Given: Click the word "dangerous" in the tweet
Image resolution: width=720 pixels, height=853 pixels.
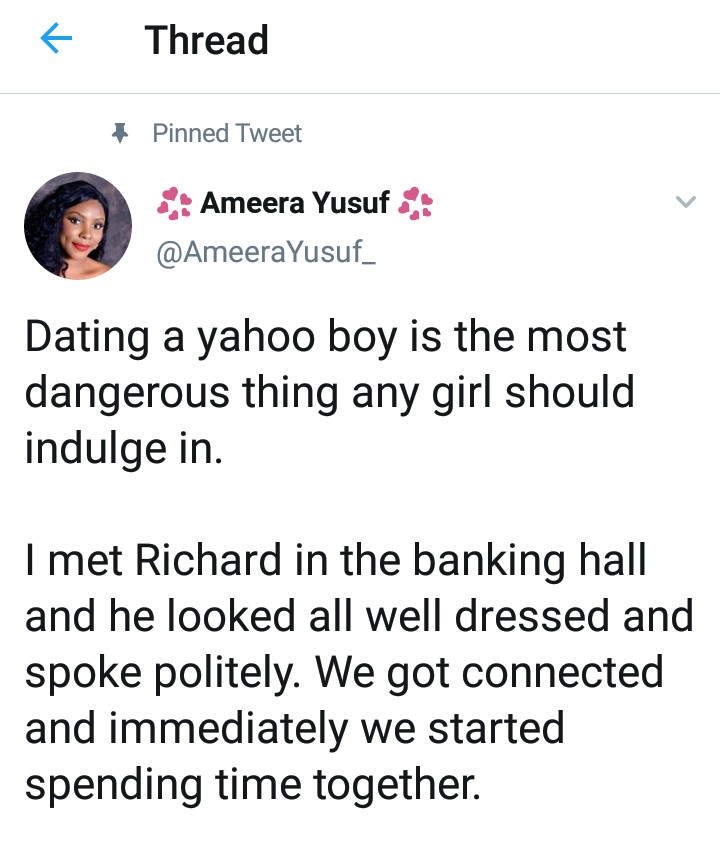Looking at the screenshot, I should [124, 392].
